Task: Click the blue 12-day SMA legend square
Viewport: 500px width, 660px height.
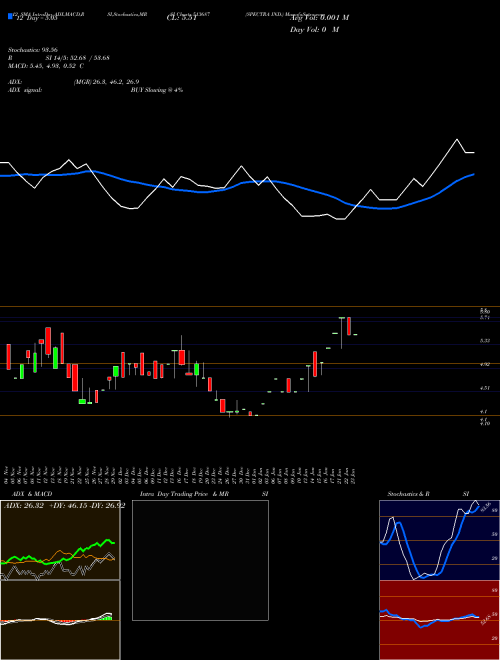Action: (11, 16)
